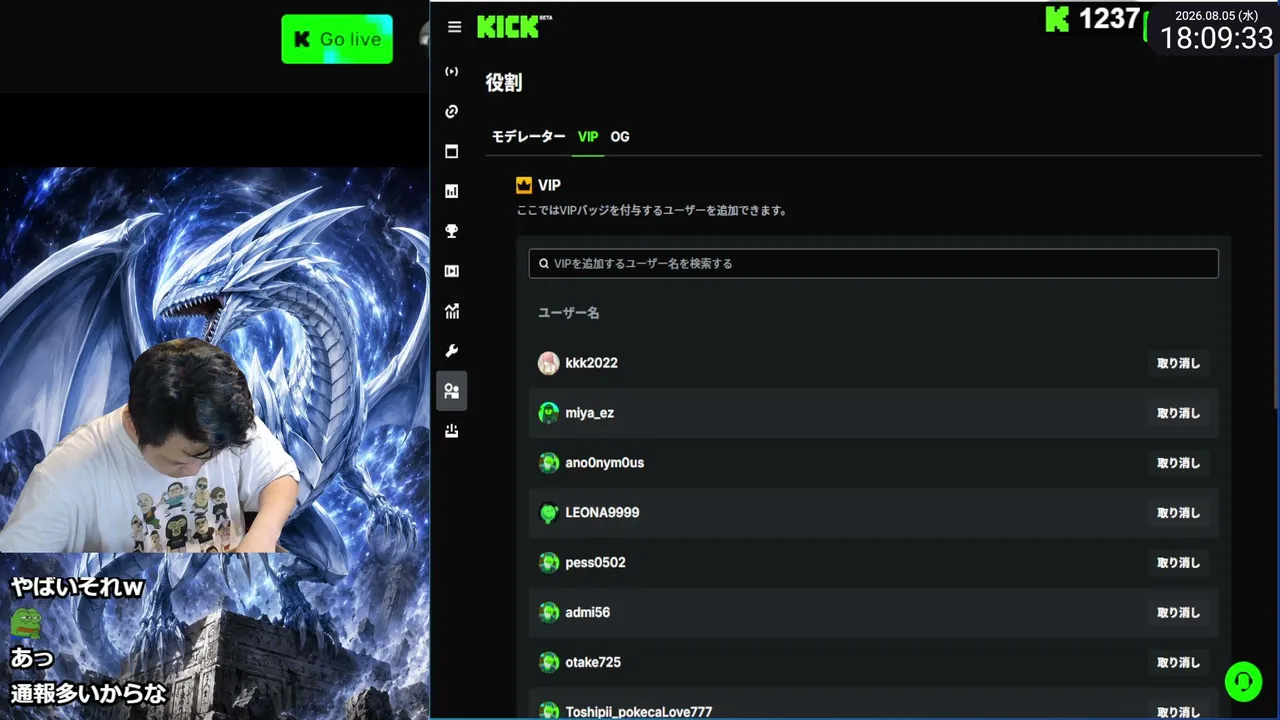Revoke VIP for LEONA9999 with 取り消し
The image size is (1280, 720).
click(x=1178, y=513)
